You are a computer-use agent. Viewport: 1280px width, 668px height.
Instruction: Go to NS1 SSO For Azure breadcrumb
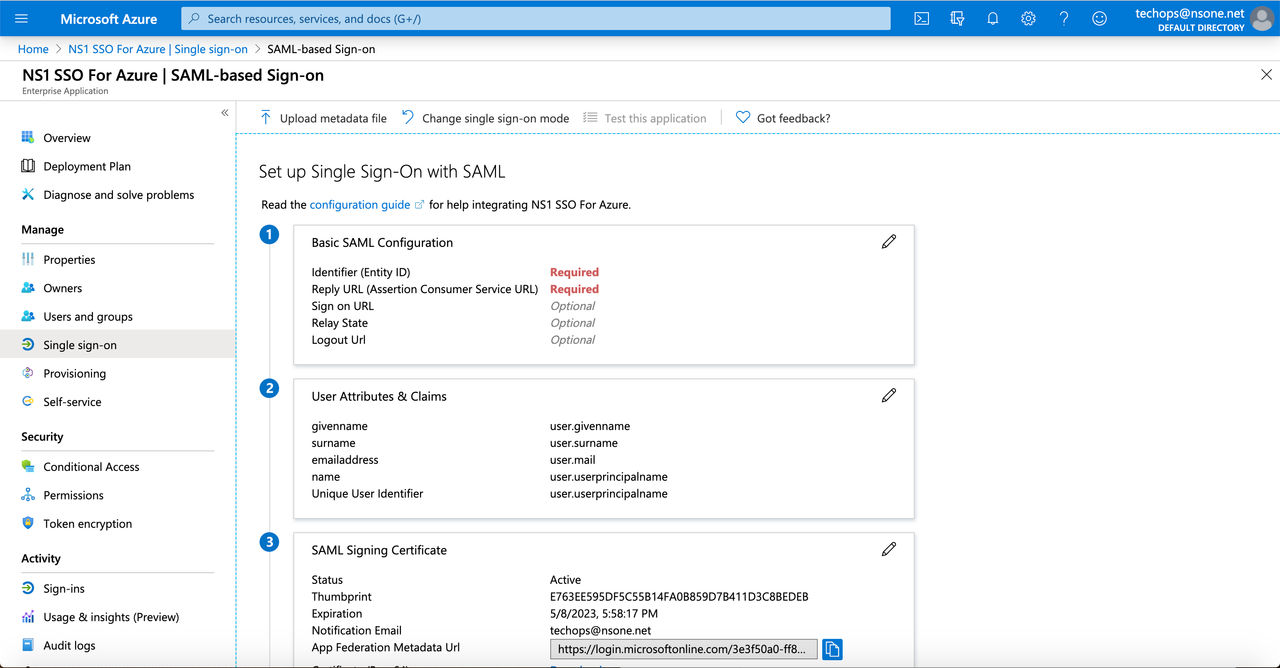[158, 49]
